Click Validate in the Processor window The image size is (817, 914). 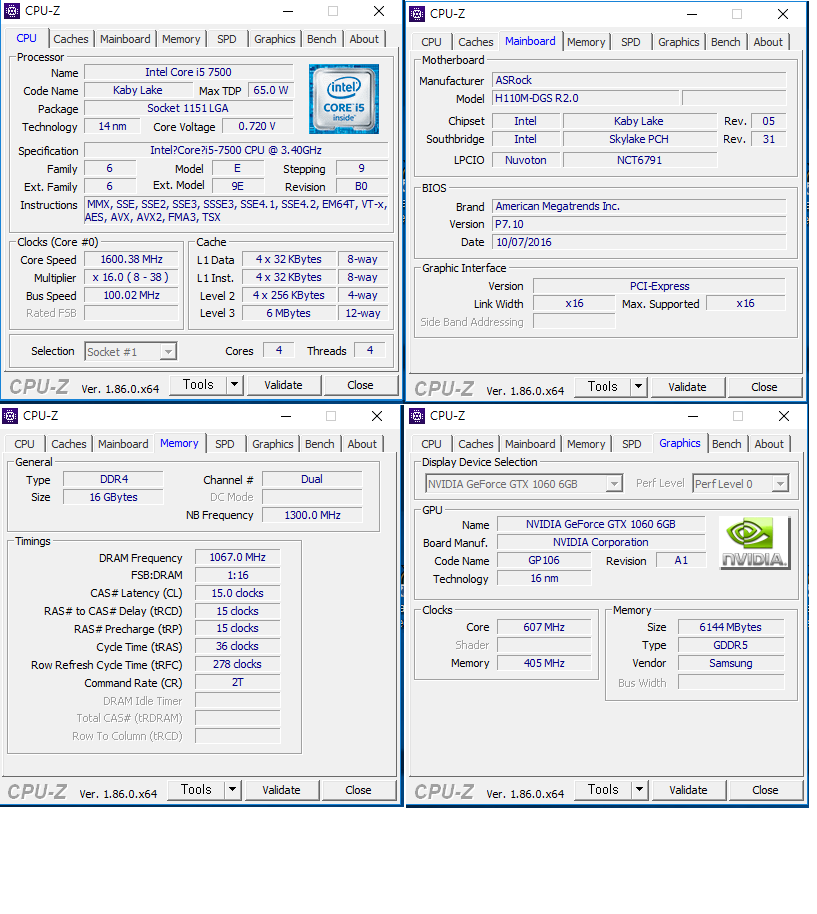coord(283,385)
